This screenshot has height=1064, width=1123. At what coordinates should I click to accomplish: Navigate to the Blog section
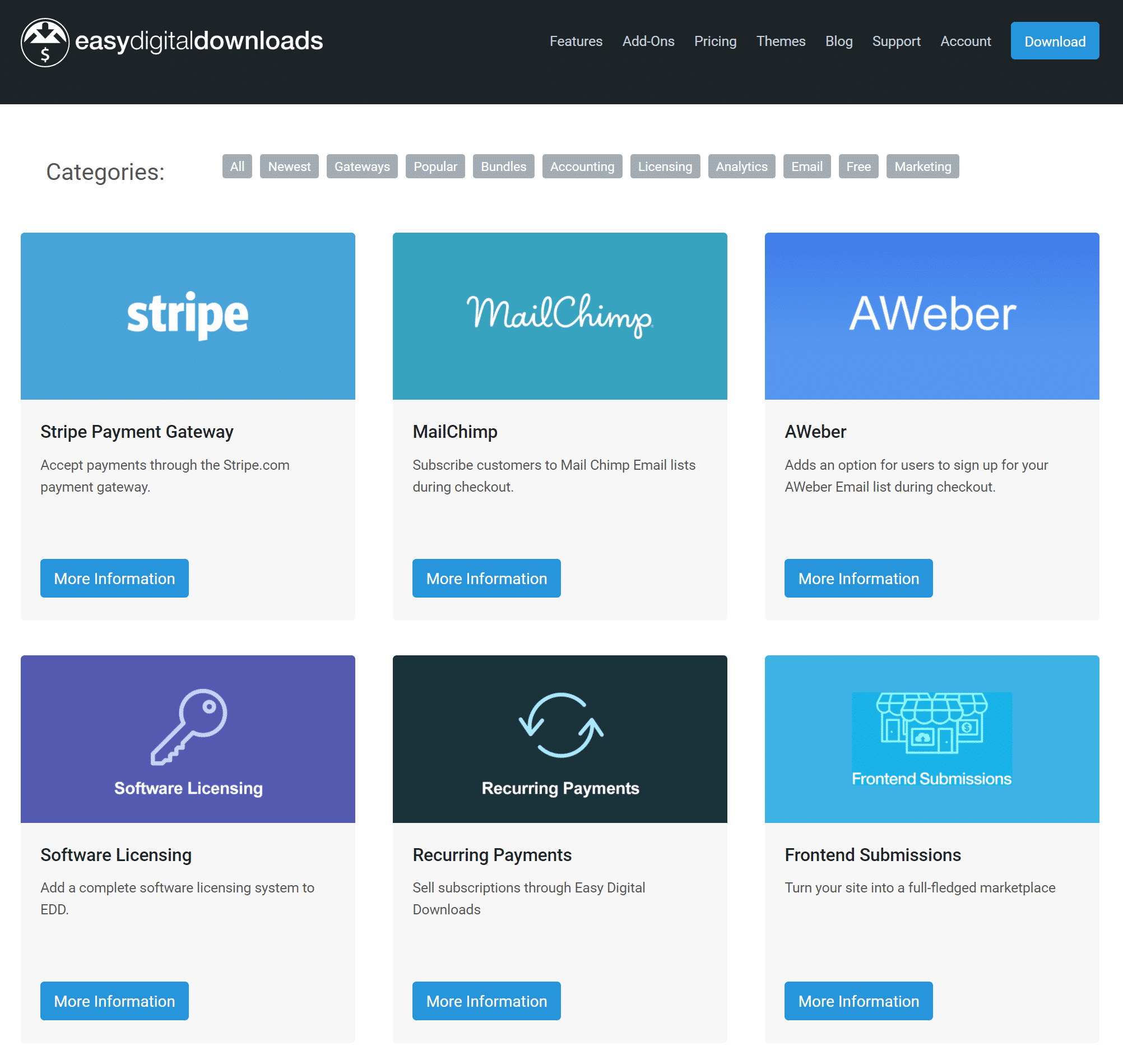(x=838, y=41)
